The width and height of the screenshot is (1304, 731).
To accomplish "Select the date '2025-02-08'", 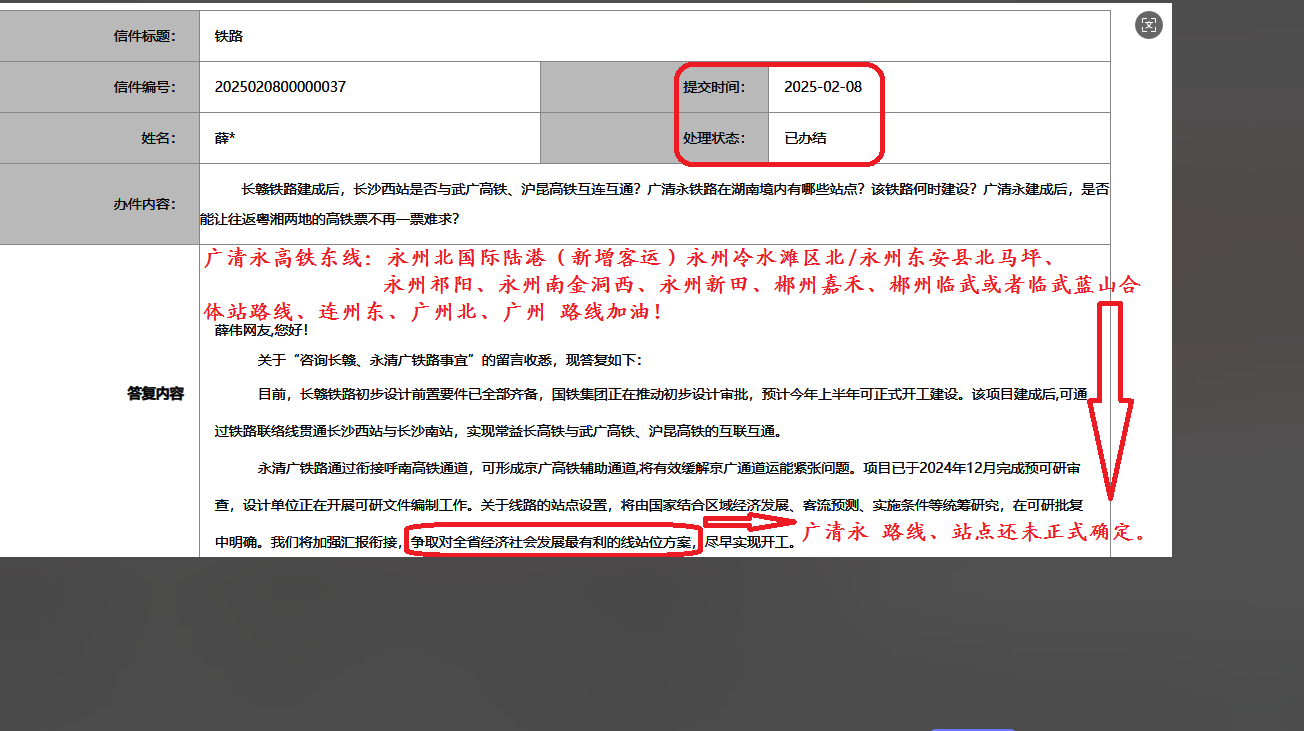I will pyautogui.click(x=823, y=87).
